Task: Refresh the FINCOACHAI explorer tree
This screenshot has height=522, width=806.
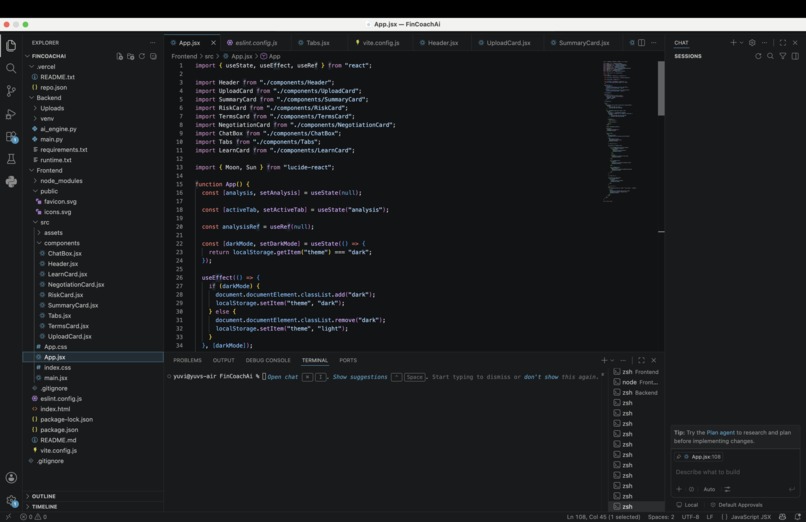Action: click(142, 57)
